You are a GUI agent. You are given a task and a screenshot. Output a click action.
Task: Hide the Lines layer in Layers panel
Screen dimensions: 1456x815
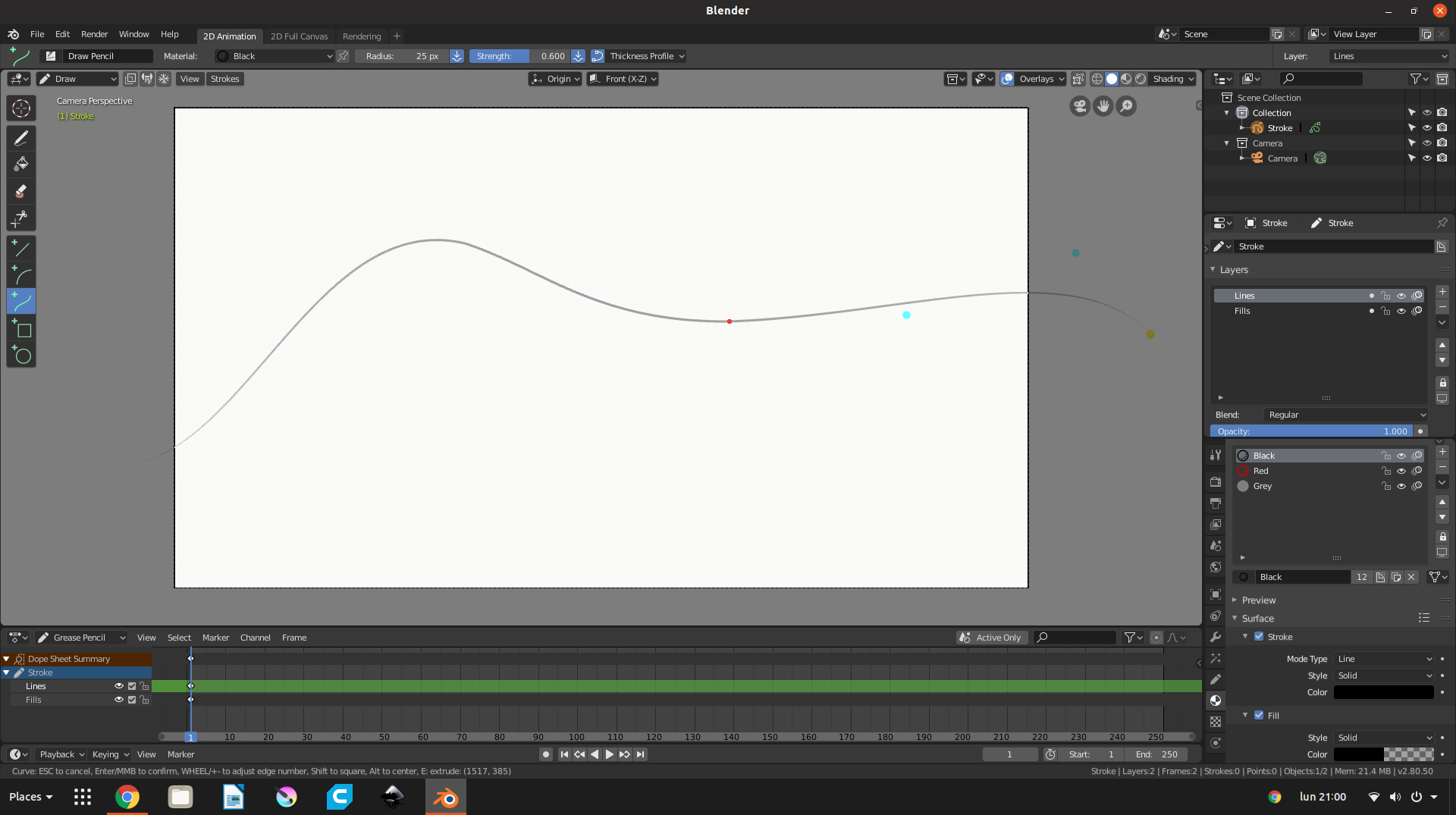pyautogui.click(x=1401, y=296)
